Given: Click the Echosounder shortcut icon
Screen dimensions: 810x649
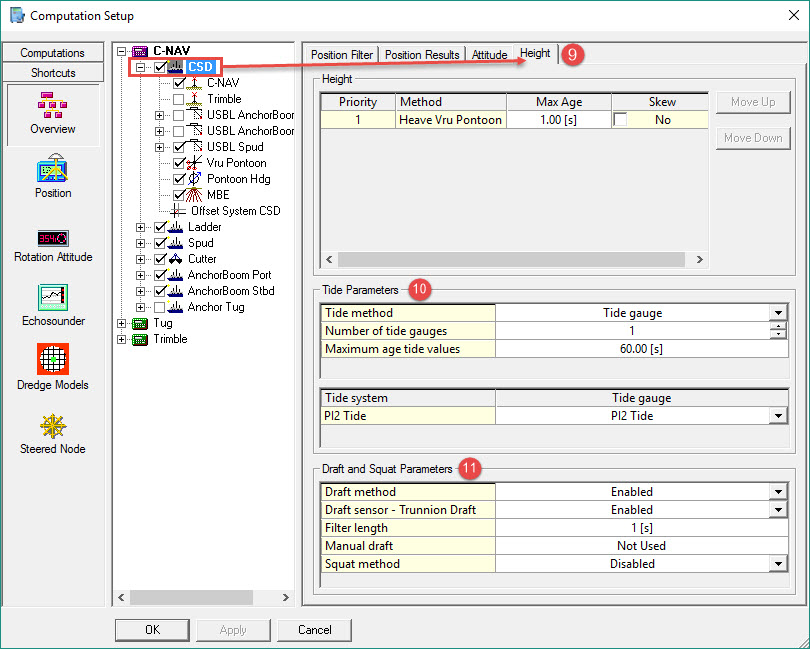Looking at the screenshot, I should 53,299.
